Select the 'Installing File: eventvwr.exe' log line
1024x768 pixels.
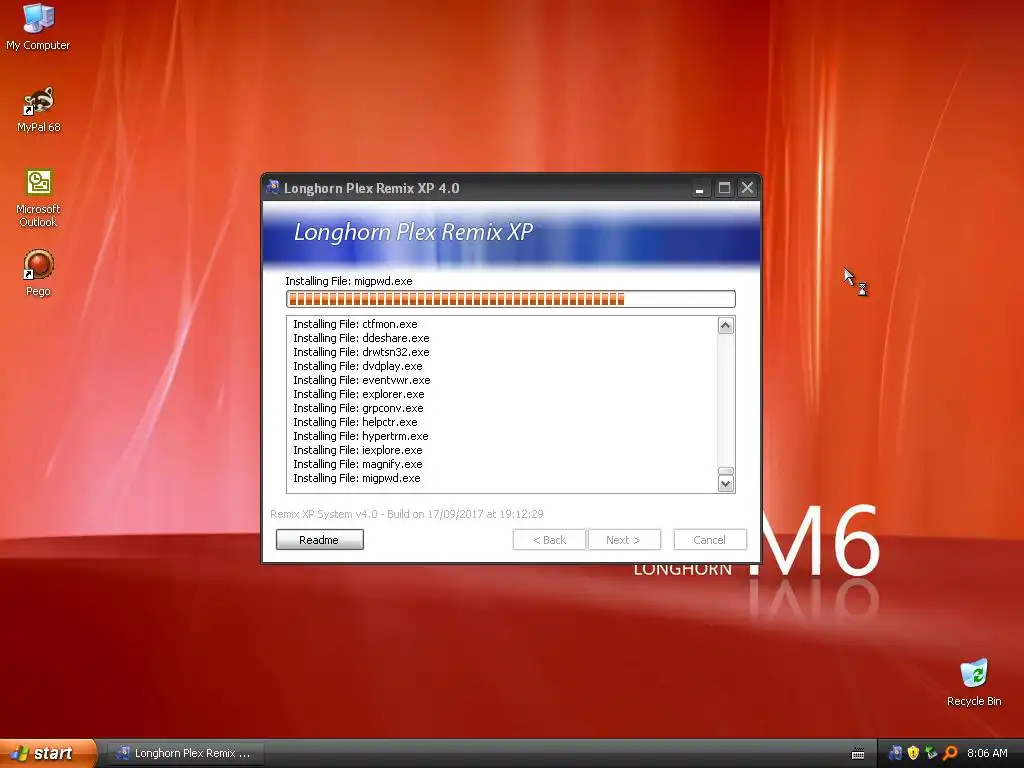point(362,380)
